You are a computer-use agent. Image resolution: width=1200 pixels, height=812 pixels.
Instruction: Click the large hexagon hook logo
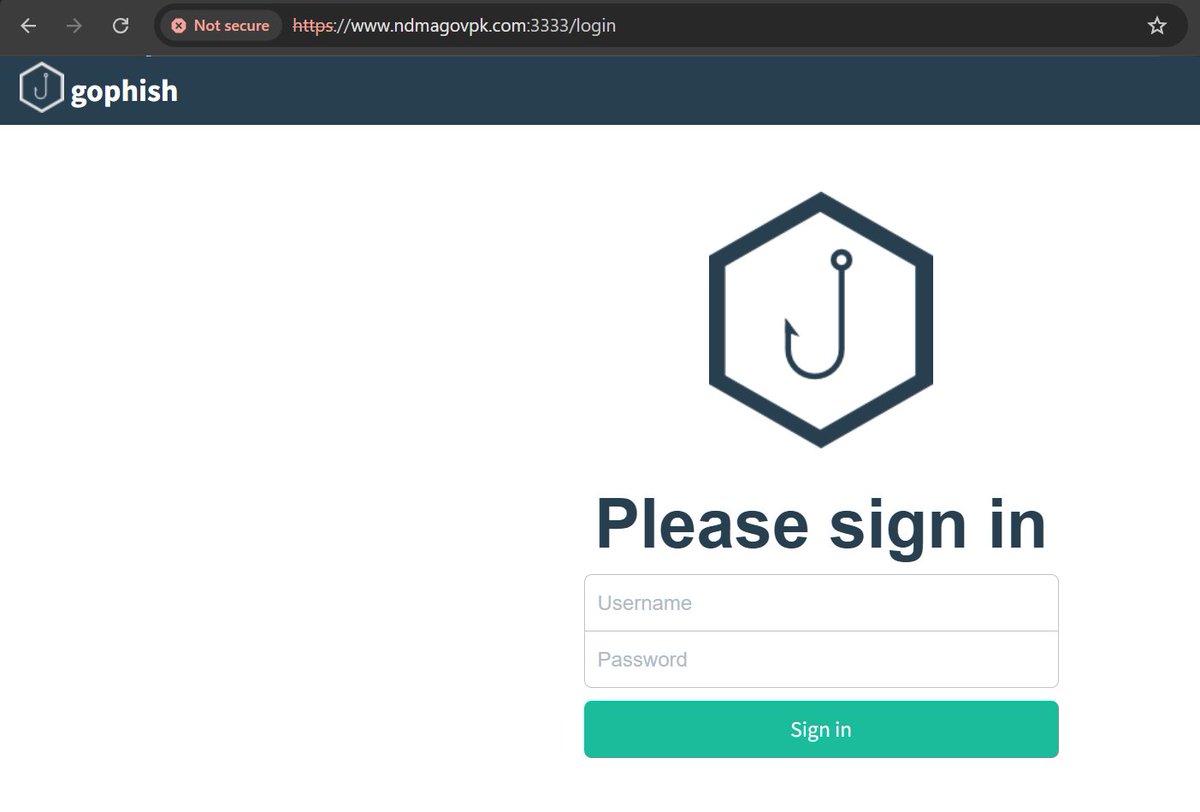coord(821,319)
